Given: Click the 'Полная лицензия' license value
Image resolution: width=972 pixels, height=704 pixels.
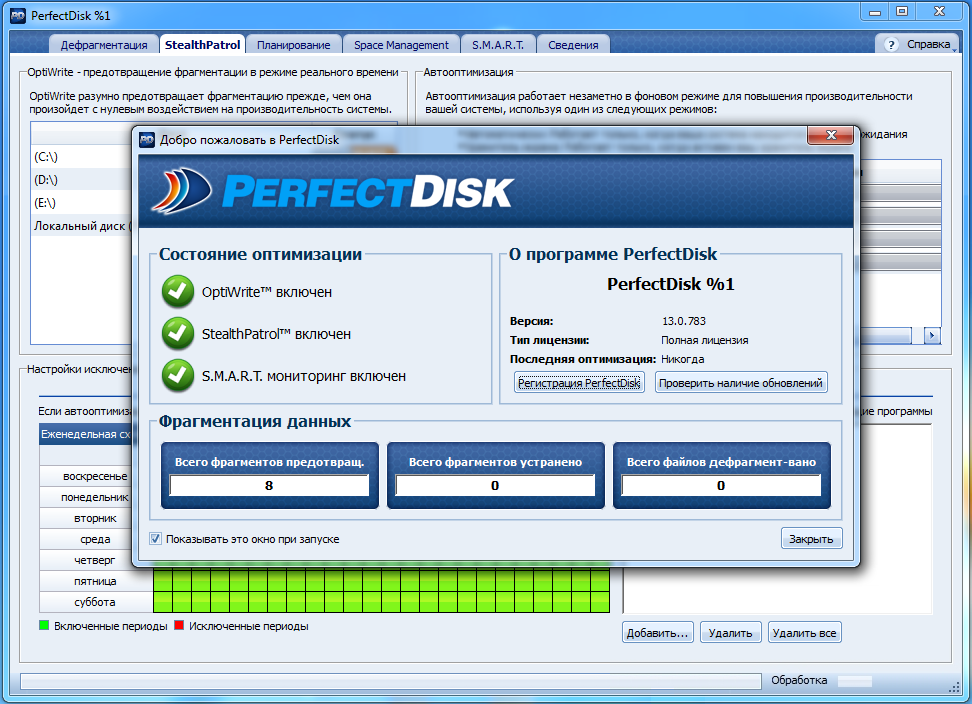Looking at the screenshot, I should click(705, 340).
